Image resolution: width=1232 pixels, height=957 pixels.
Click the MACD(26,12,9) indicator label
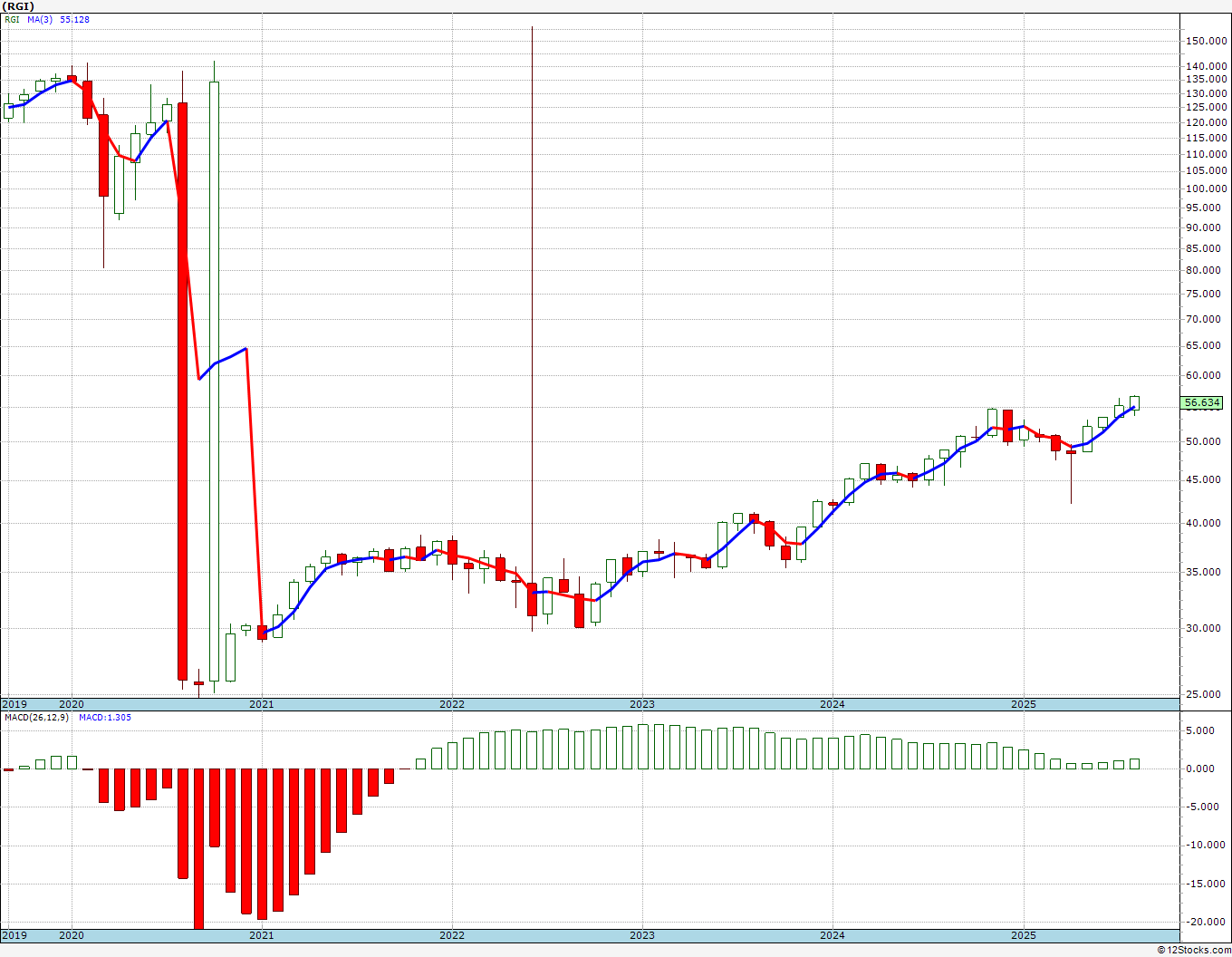[x=36, y=717]
